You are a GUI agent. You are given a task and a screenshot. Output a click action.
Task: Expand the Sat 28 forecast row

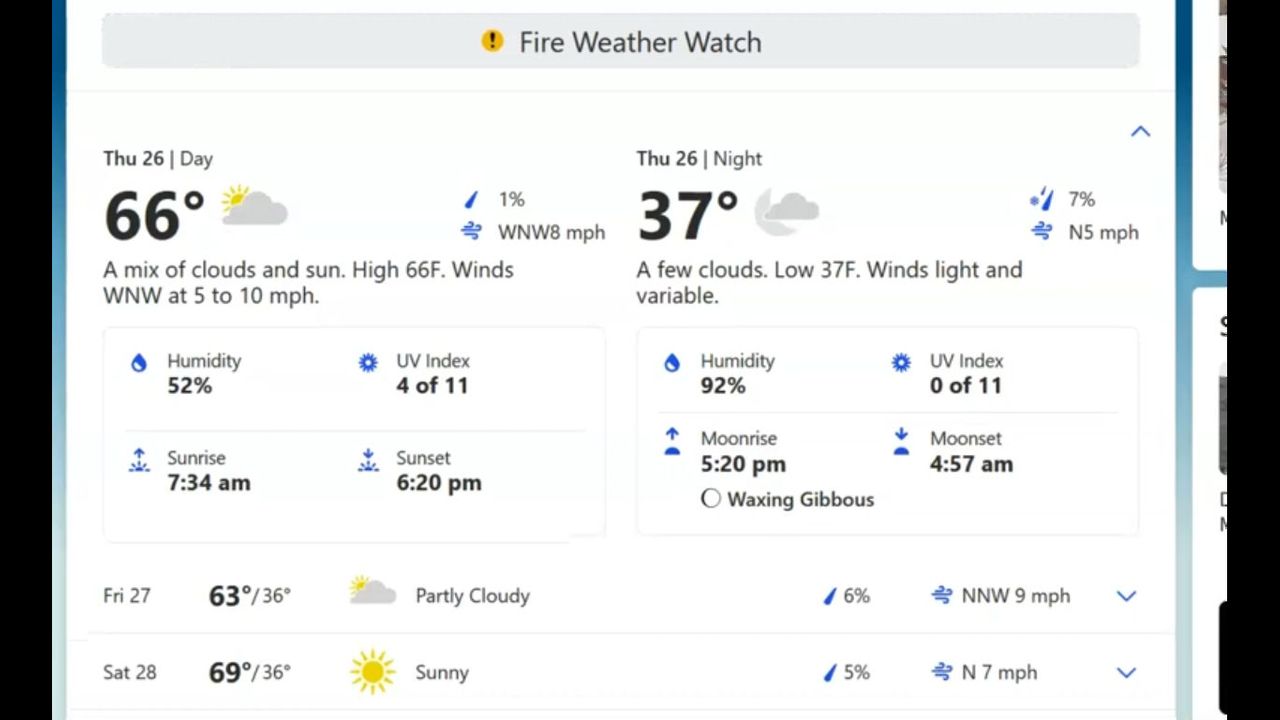point(1126,673)
